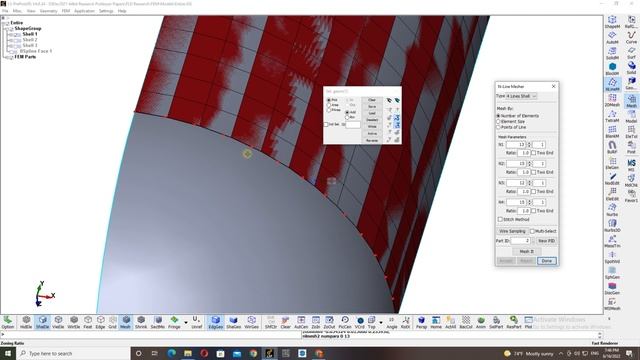The height and width of the screenshot is (360, 640).
Task: Open the EleEdit element editing tool
Action: pos(612,194)
